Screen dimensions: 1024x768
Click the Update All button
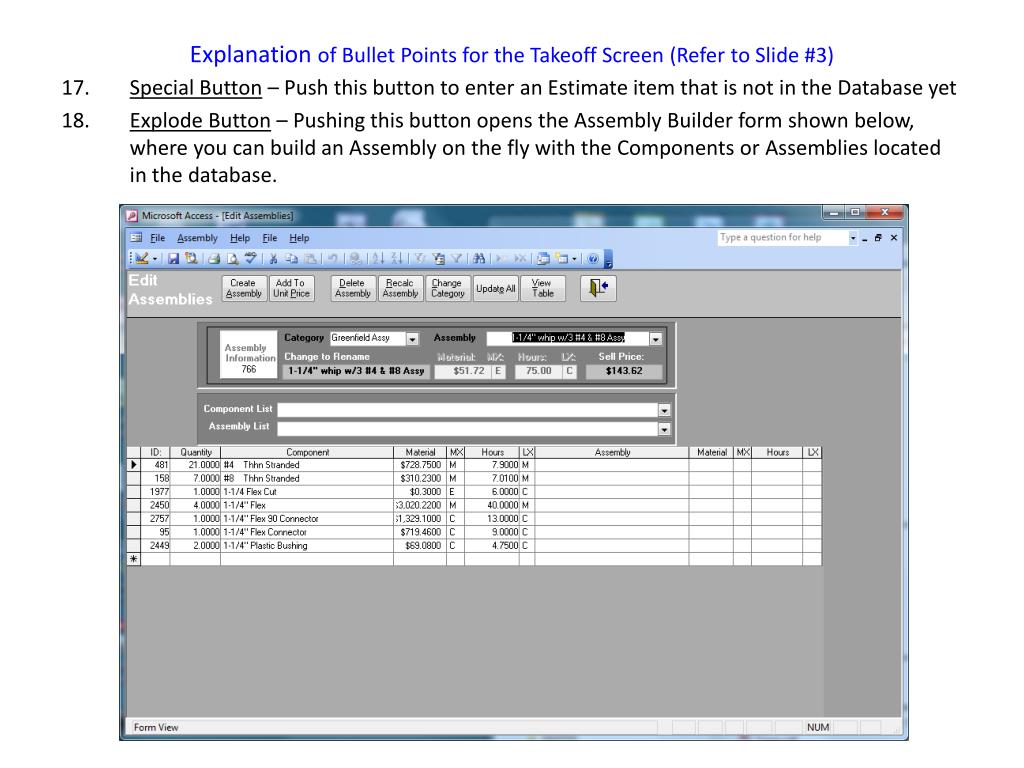(x=496, y=288)
